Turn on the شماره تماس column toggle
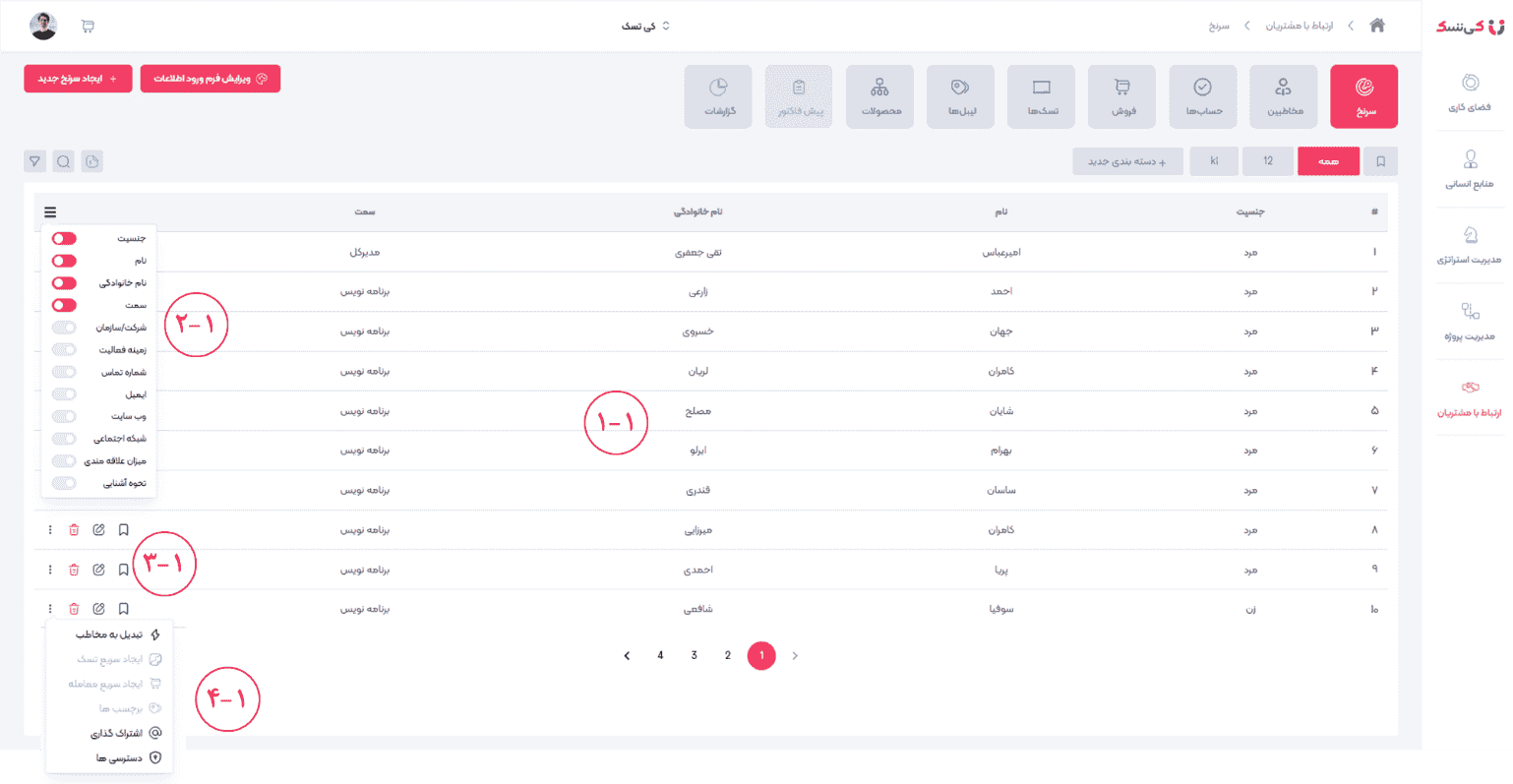Viewport: 1513px width, 784px height. 64,372
